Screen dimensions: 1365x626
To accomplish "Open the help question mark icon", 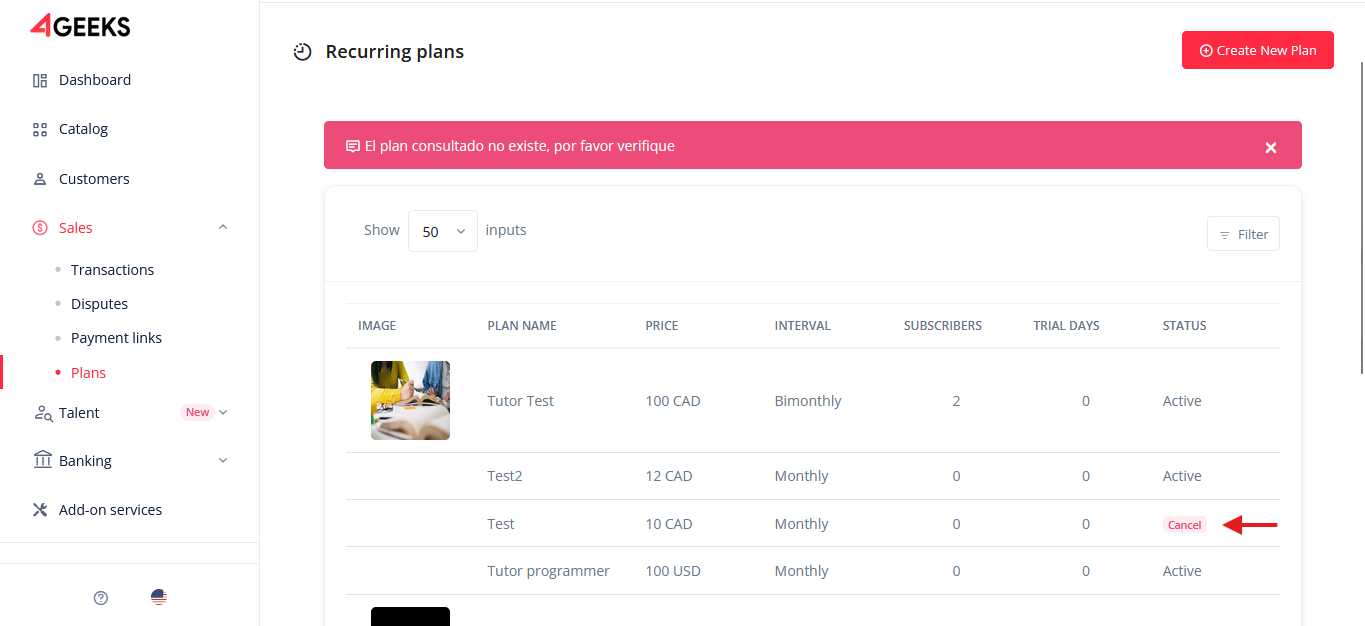I will [x=100, y=598].
